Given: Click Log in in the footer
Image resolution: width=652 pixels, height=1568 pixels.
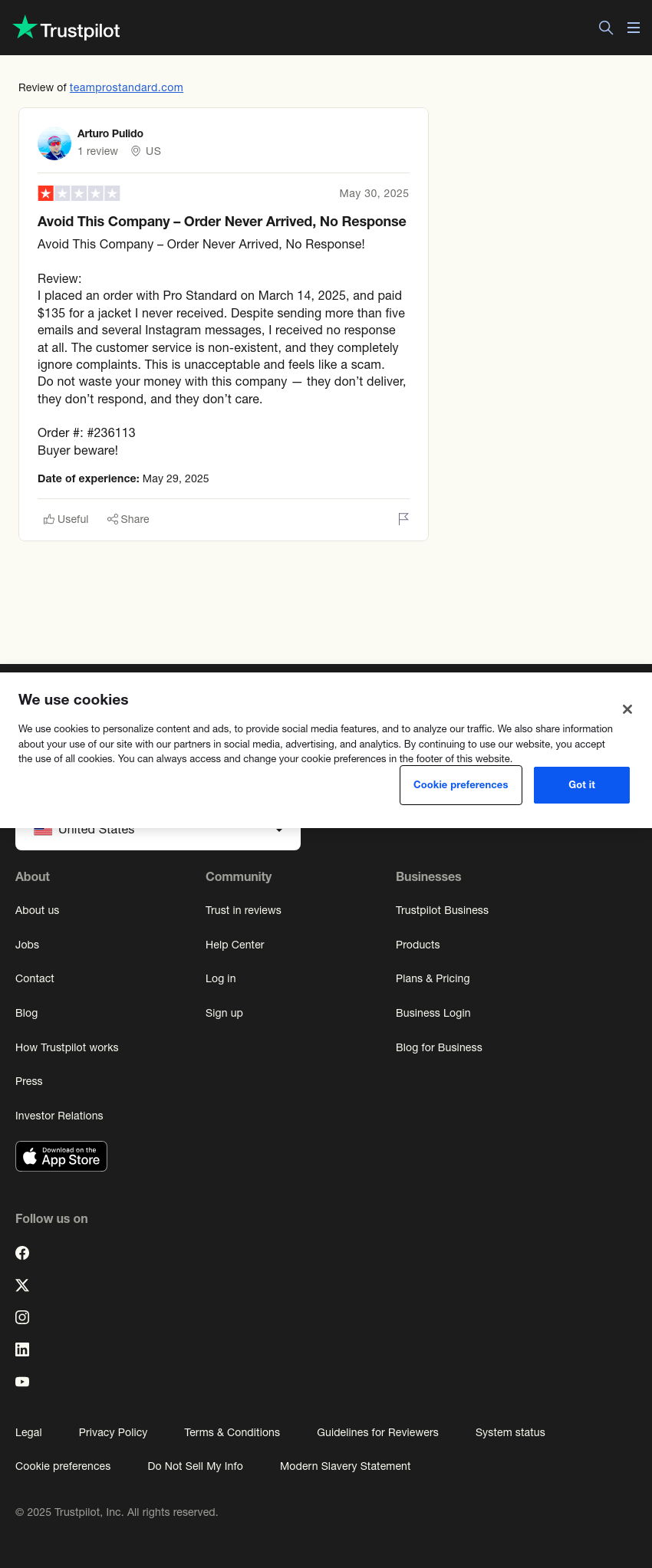Looking at the screenshot, I should 221,978.
